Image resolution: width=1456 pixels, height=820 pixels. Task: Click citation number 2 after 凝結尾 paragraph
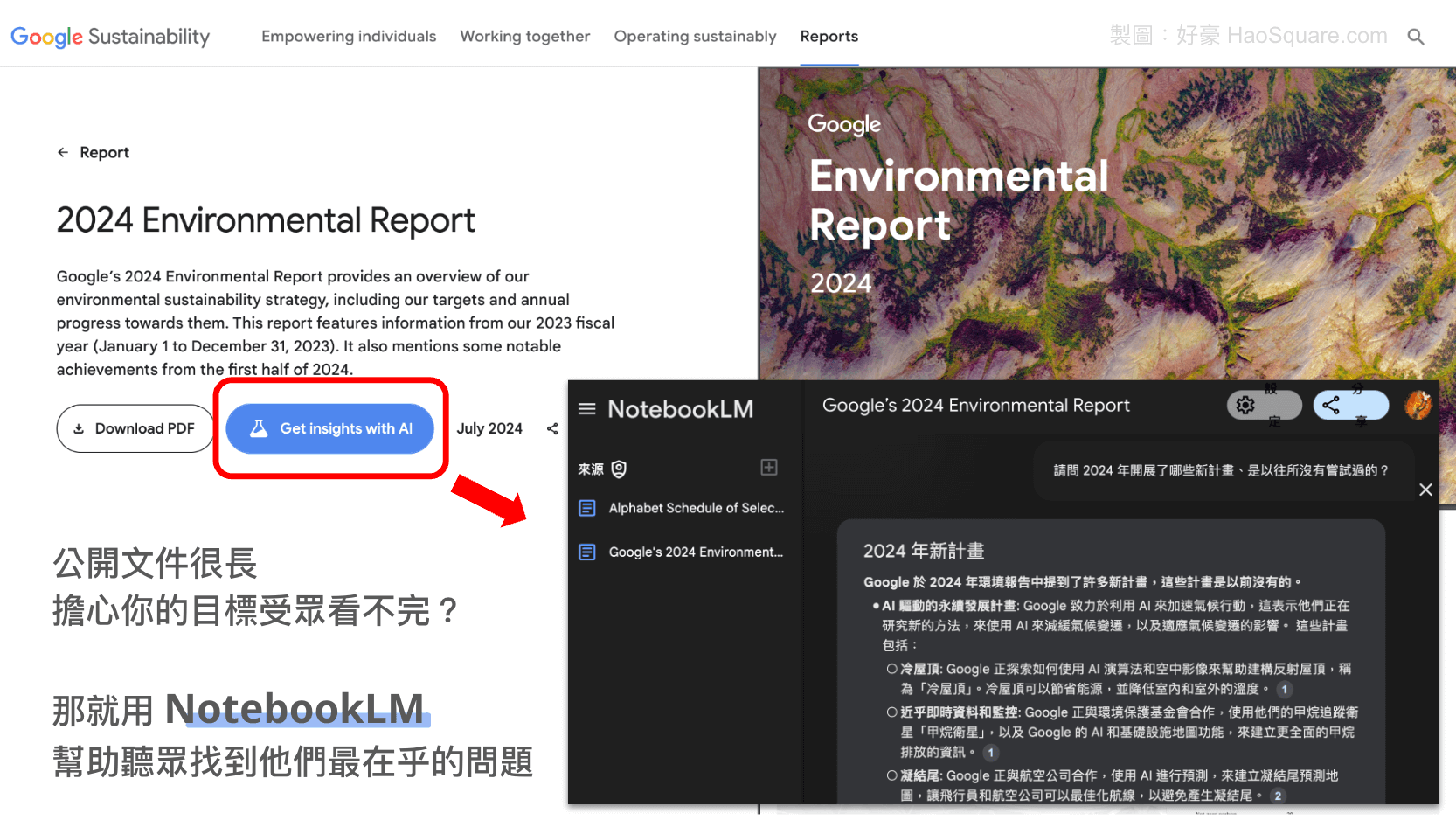1278,796
